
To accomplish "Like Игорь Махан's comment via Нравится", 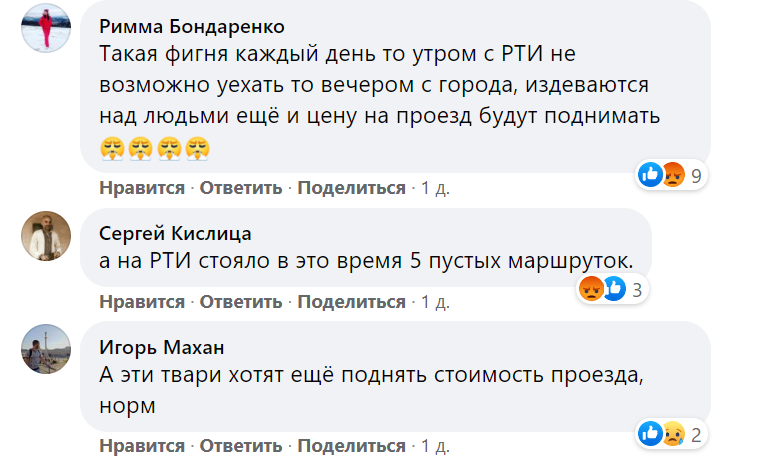I will pyautogui.click(x=142, y=445).
